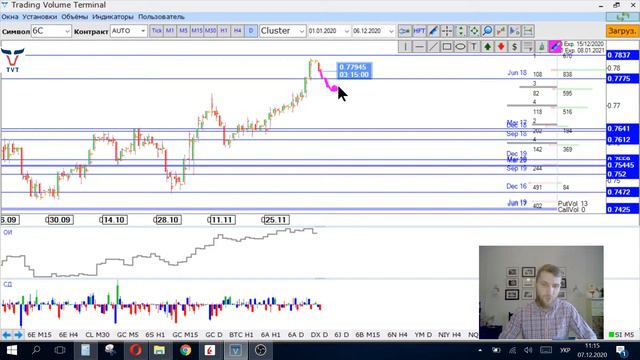Viewport: 640px width, 360px height.
Task: Open the Cluster chart type dropdown
Action: click(x=282, y=31)
